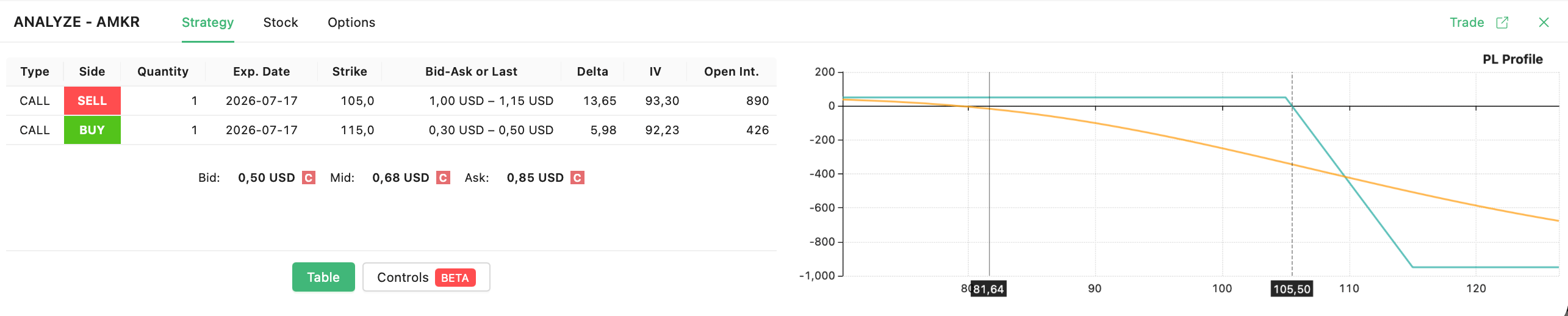Click the Trade link
The image size is (1568, 316).
point(1467,23)
